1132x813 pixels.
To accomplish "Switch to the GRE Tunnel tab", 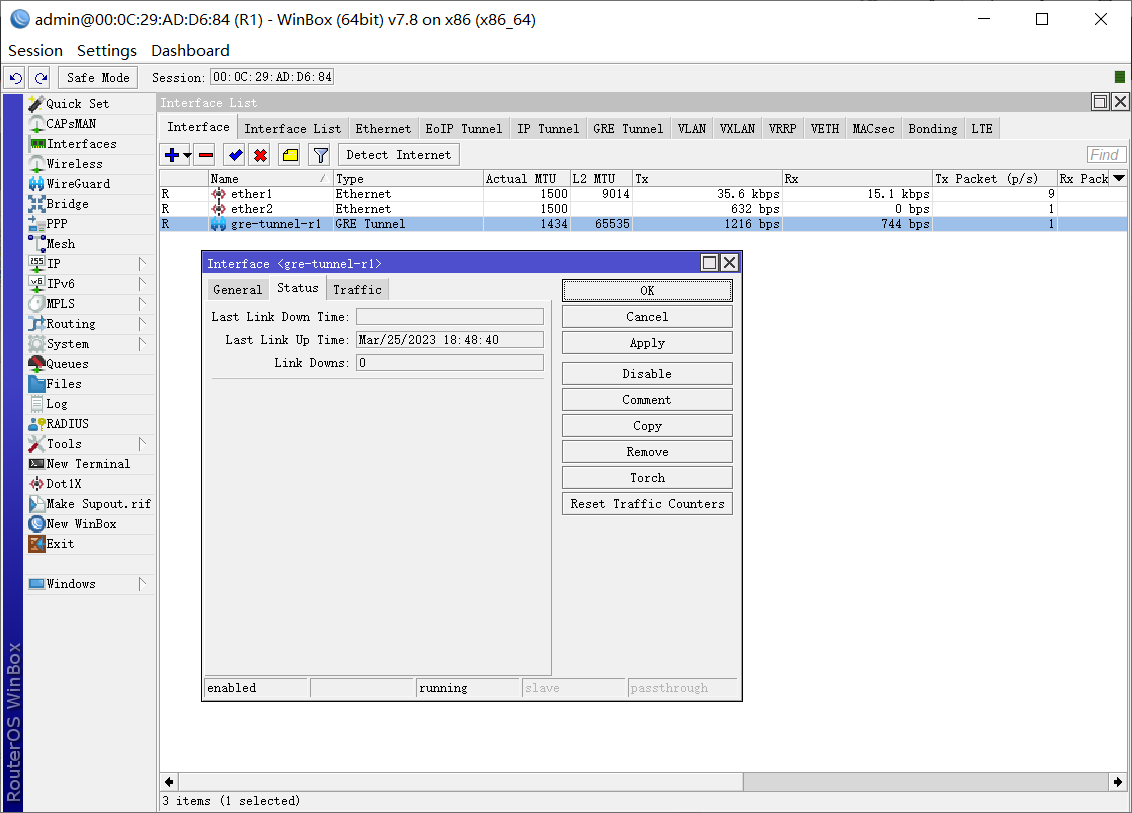I will [627, 129].
